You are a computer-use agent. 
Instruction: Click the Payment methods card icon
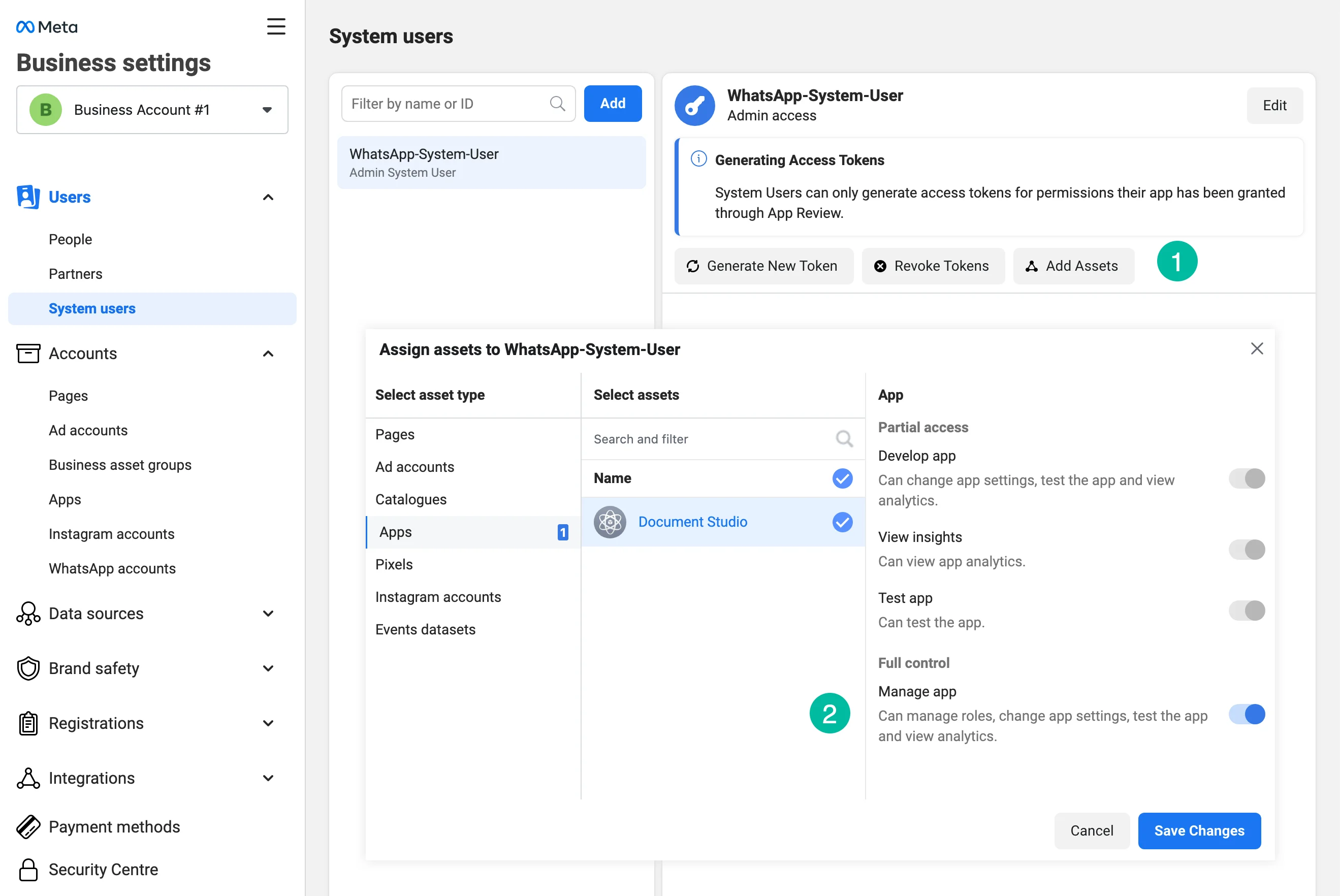28,826
